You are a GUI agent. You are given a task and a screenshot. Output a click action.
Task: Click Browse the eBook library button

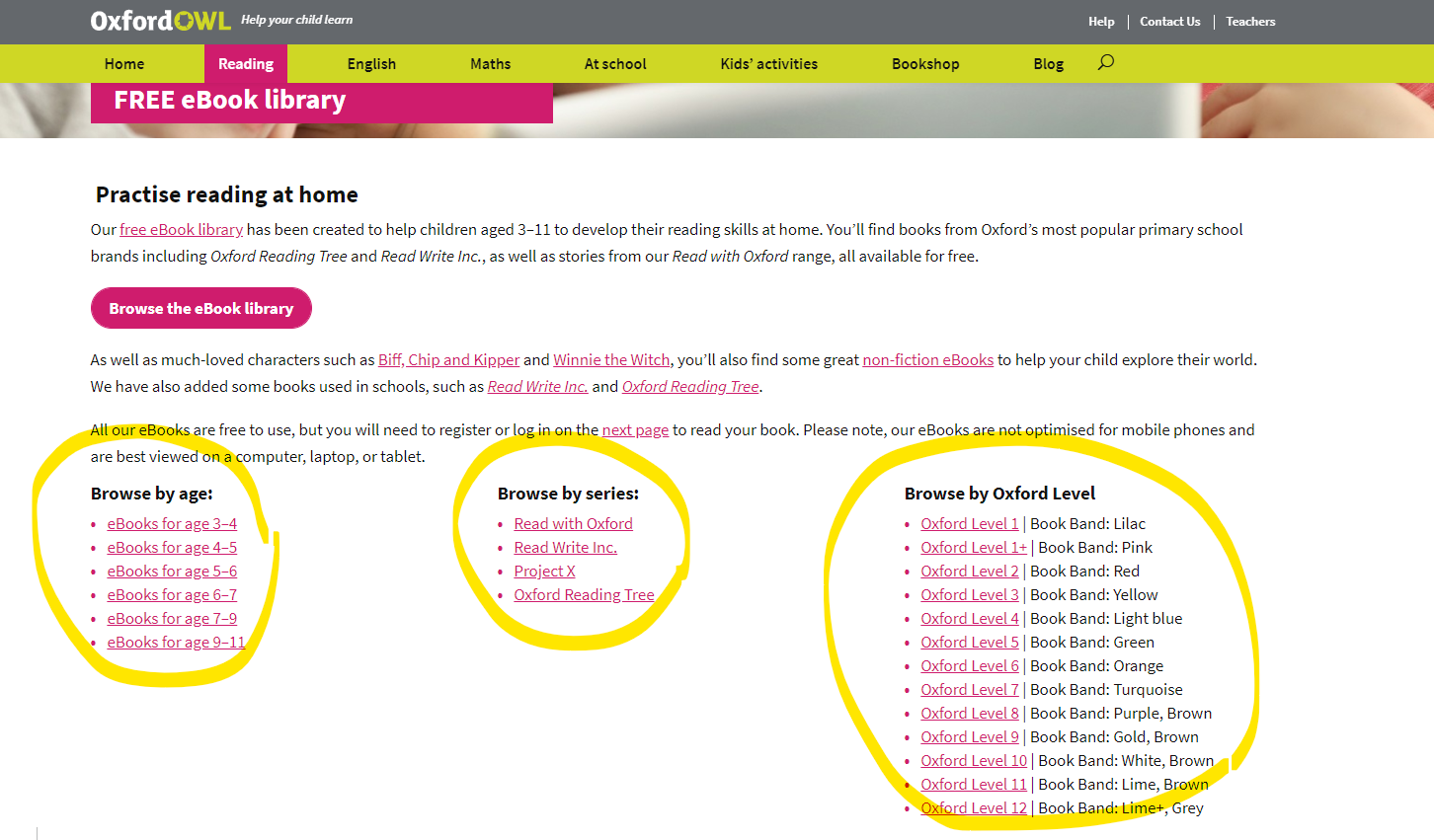pyautogui.click(x=201, y=308)
